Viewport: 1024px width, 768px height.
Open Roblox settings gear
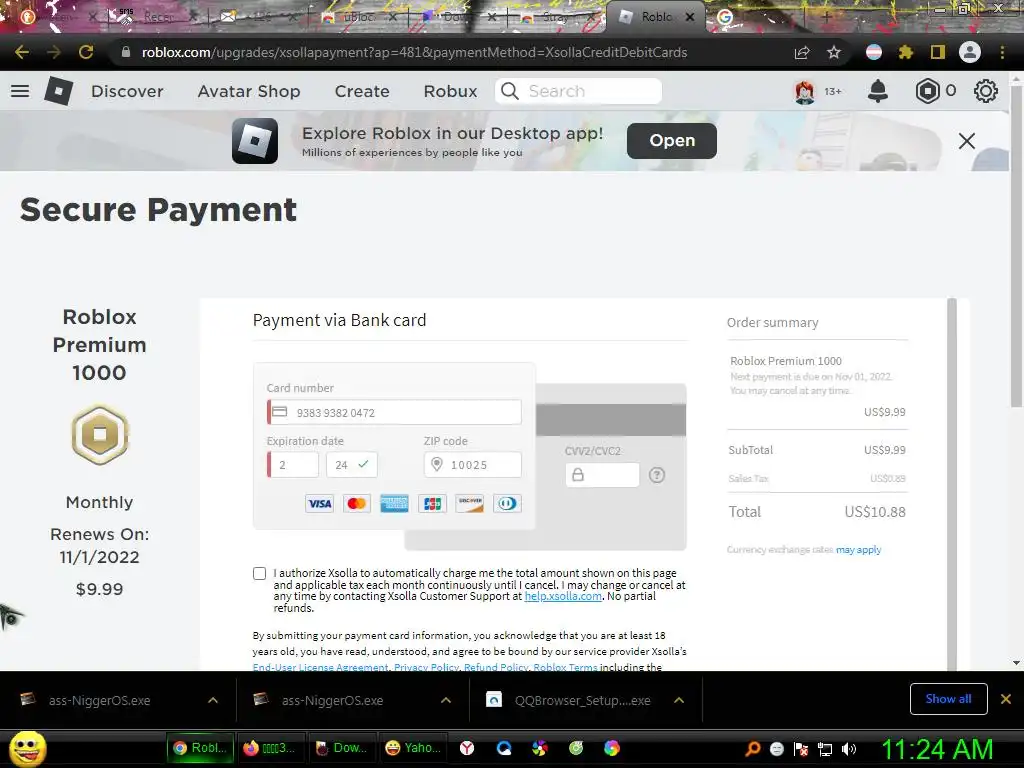(x=985, y=91)
